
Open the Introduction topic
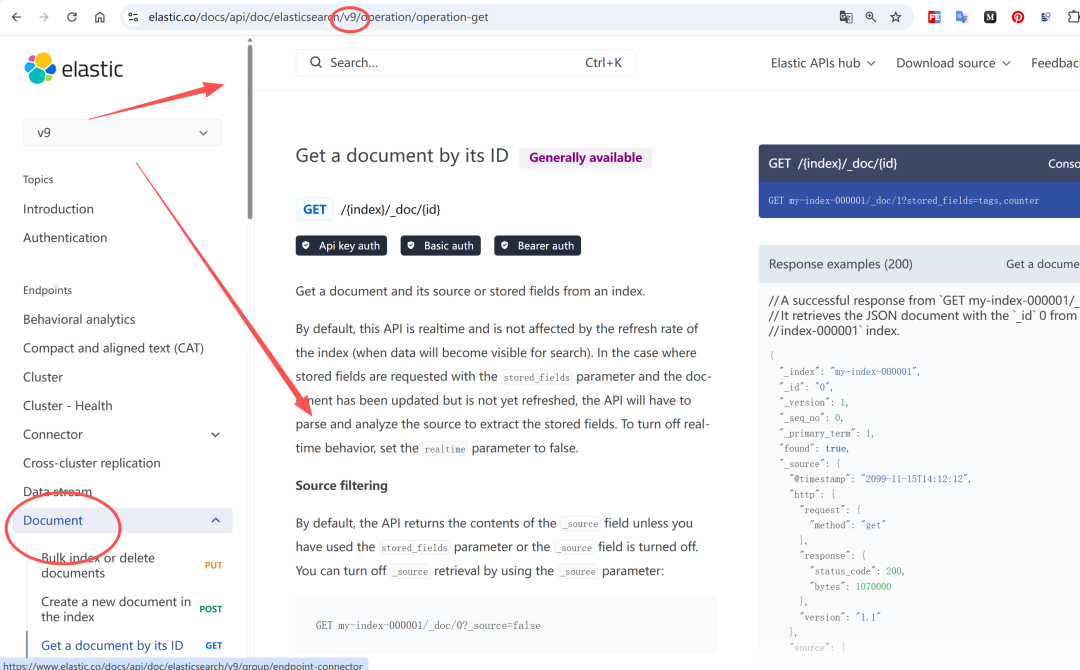pyautogui.click(x=59, y=209)
